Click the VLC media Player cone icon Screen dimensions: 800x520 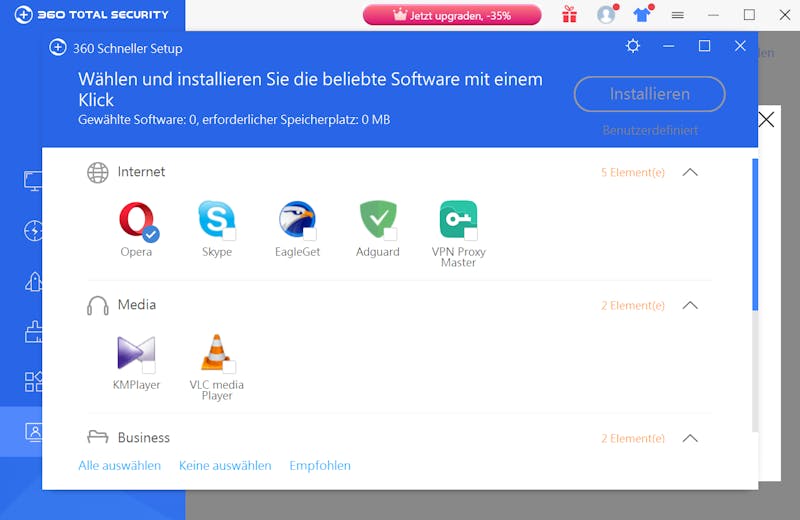(216, 352)
